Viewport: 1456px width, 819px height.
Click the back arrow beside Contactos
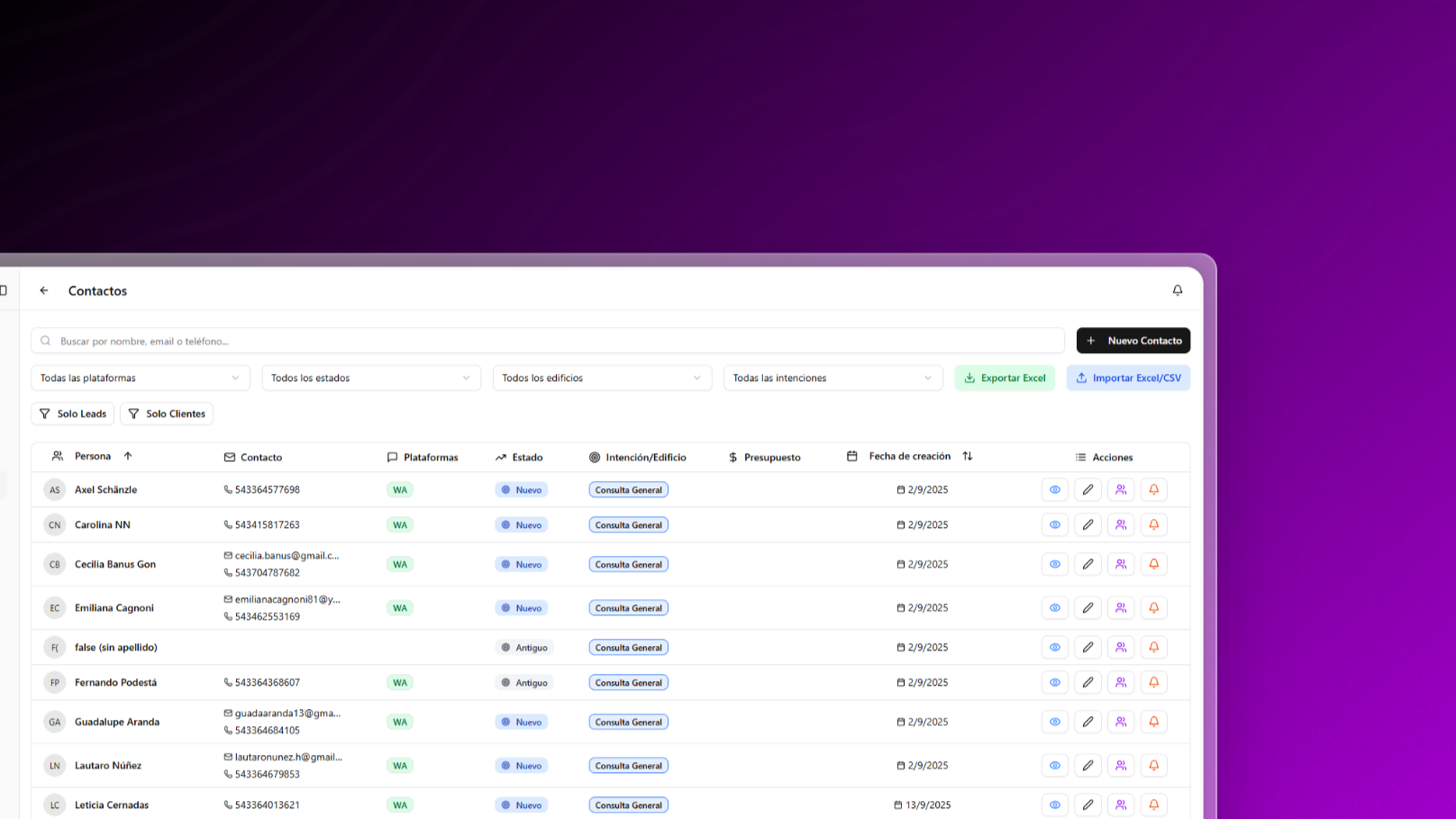[x=43, y=290]
